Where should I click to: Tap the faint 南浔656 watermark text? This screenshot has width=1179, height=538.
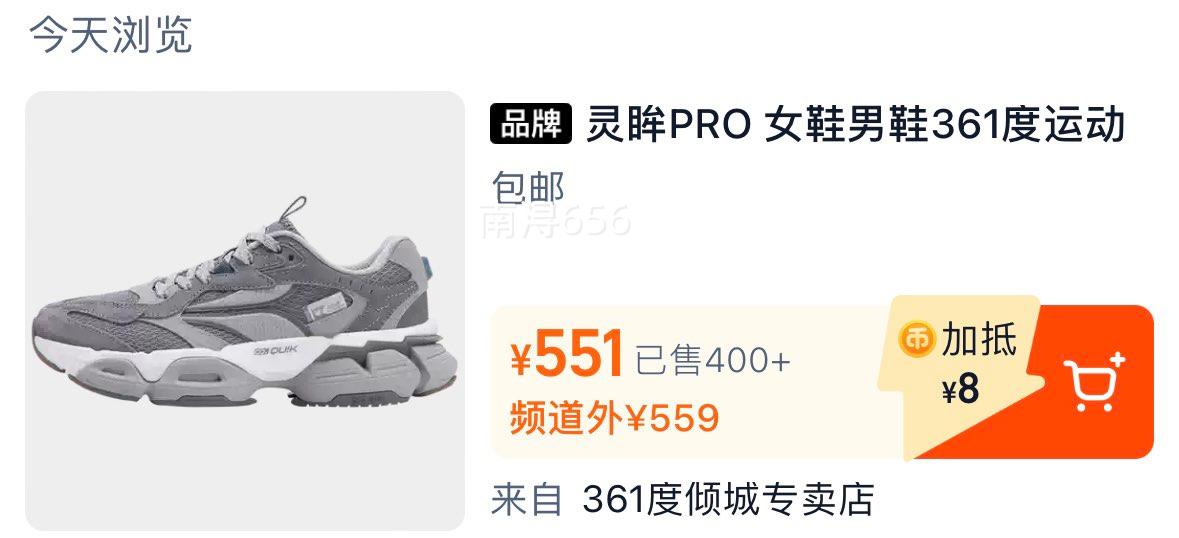556,221
